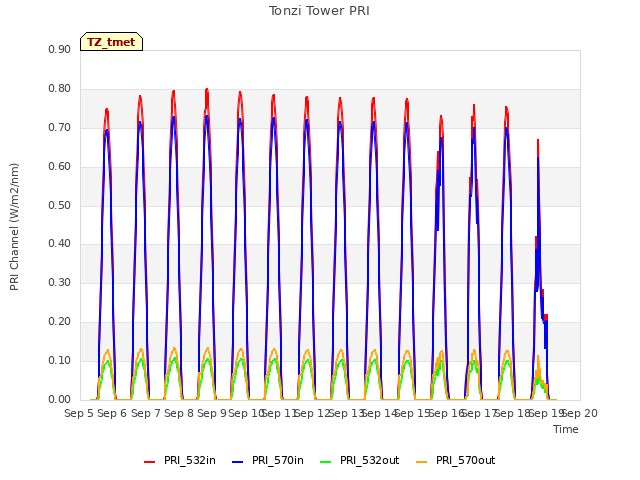Click the Sep 5 x-axis tick label
This screenshot has height=480, width=640.
tap(79, 413)
